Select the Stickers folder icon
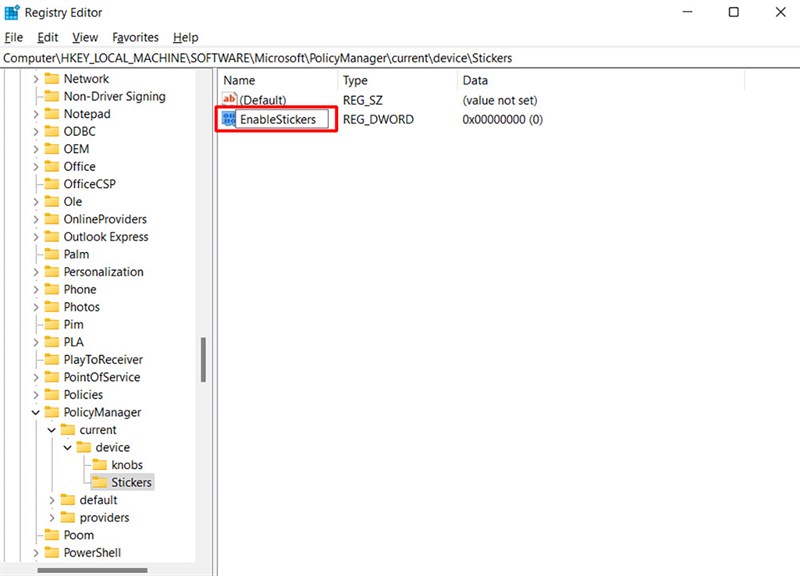The width and height of the screenshot is (800, 576). pyautogui.click(x=101, y=482)
